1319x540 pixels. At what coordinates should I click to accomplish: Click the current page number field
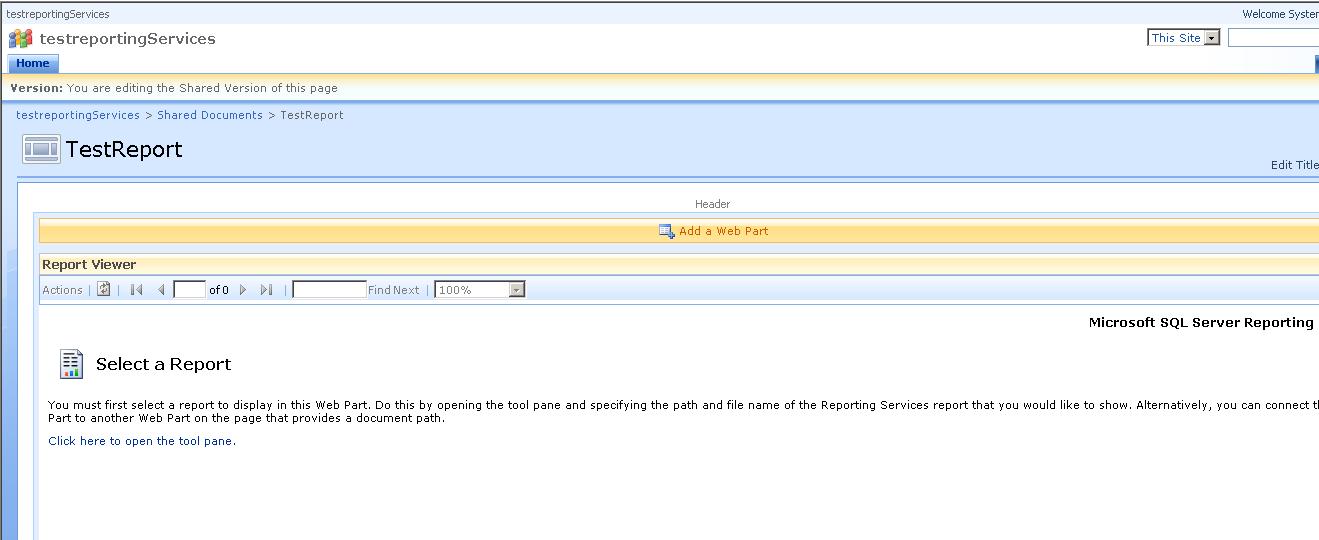(x=189, y=290)
